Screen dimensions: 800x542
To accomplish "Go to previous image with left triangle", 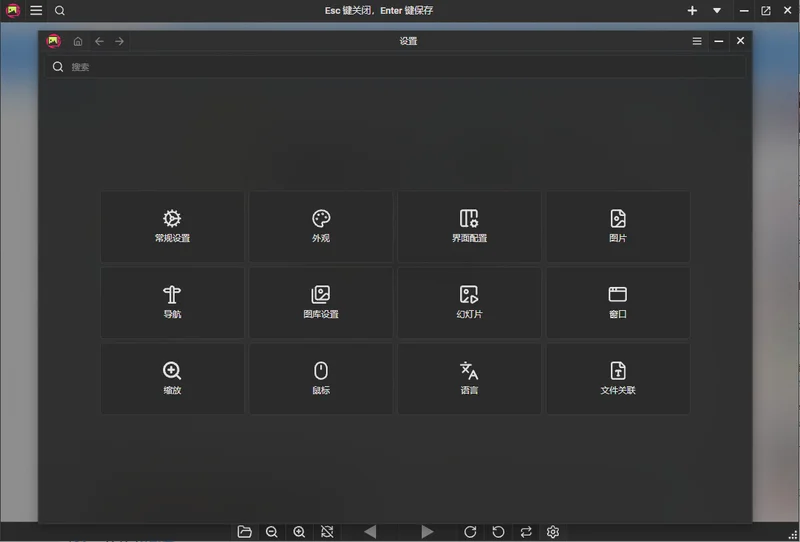I will [x=370, y=532].
